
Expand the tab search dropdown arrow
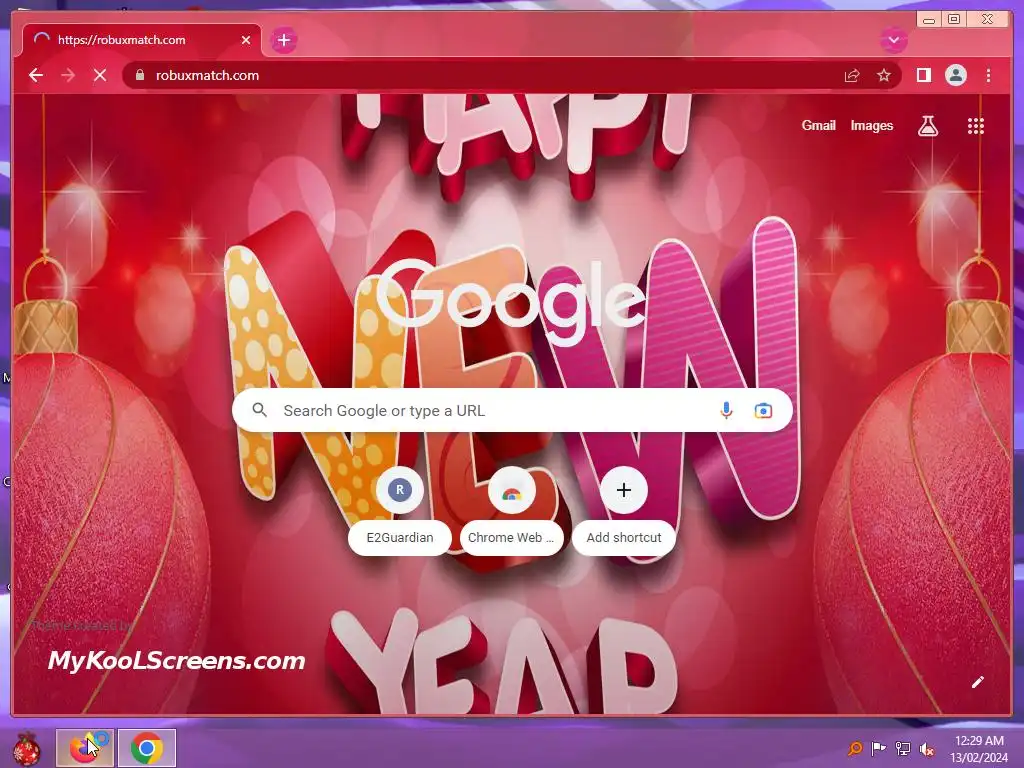(893, 40)
